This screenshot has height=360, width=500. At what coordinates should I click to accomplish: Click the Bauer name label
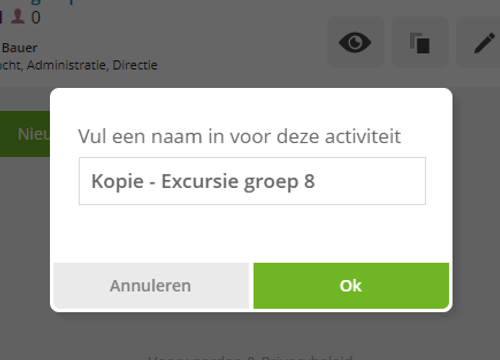tap(20, 48)
